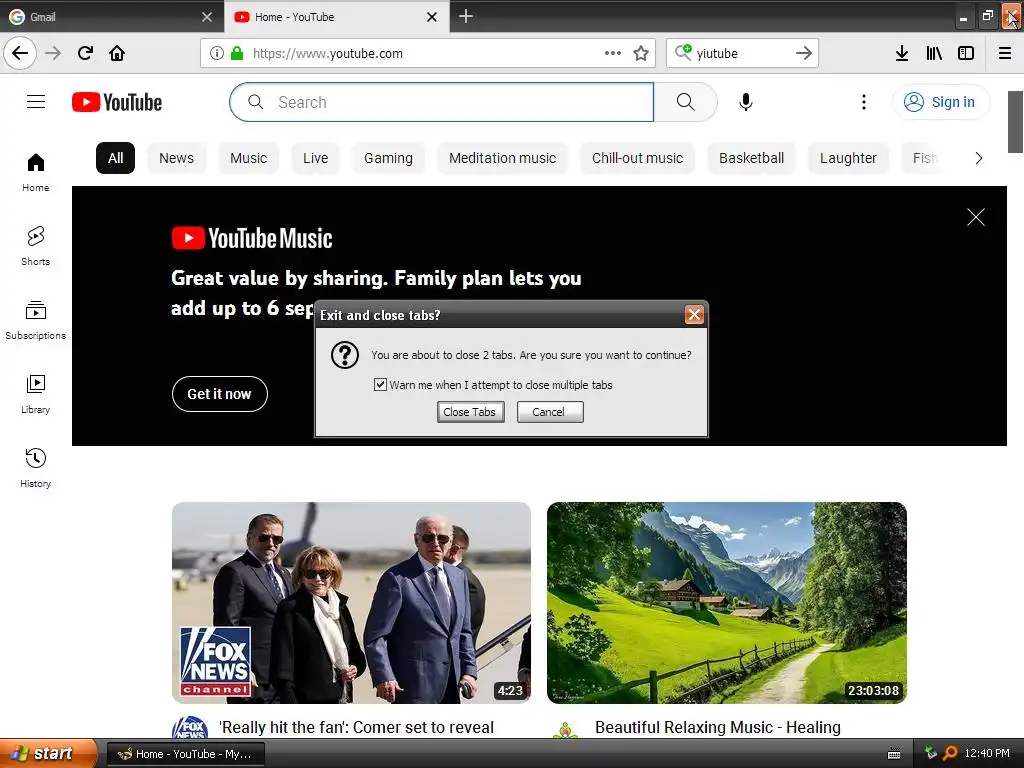The image size is (1024, 768).
Task: Click Sign in button
Action: pos(940,102)
